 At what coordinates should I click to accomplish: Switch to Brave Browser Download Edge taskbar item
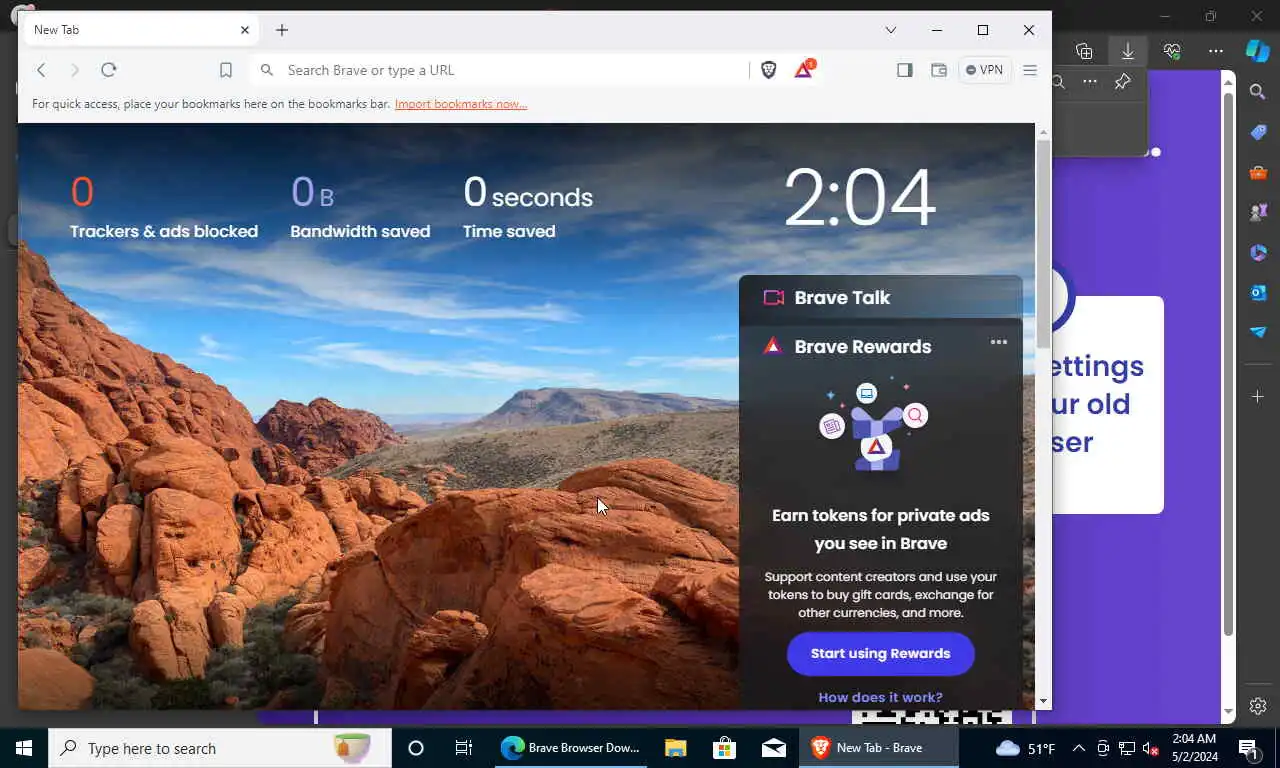[x=570, y=748]
